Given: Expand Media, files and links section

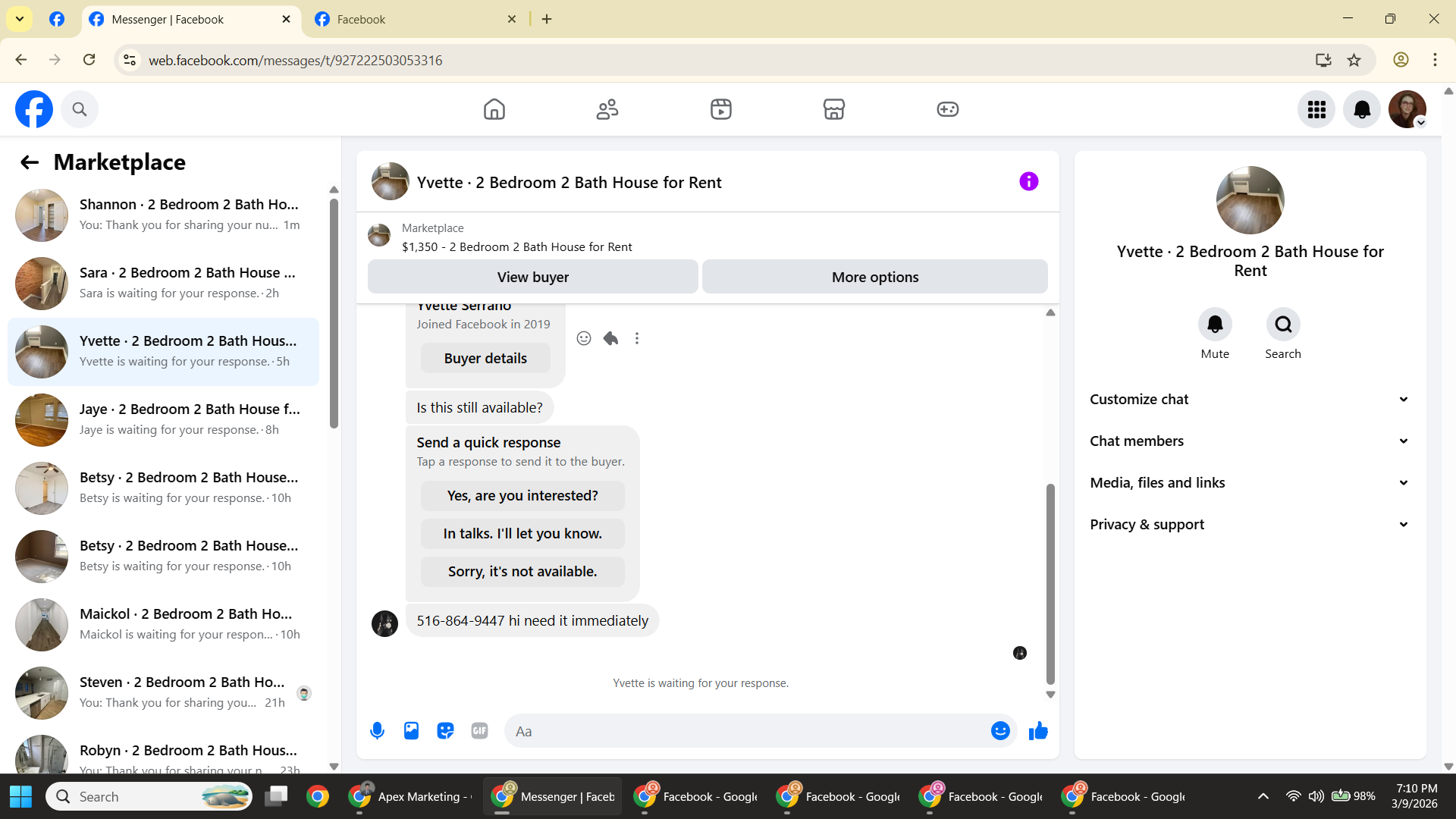Looking at the screenshot, I should point(1250,483).
